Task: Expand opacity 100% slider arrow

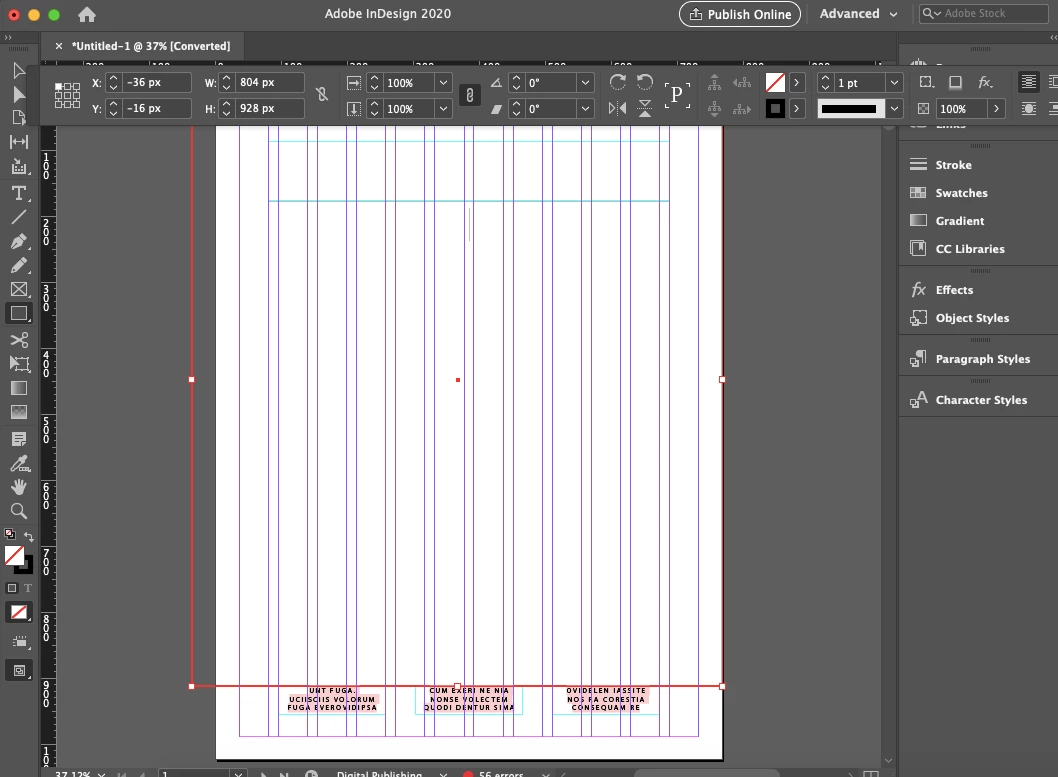Action: click(996, 109)
